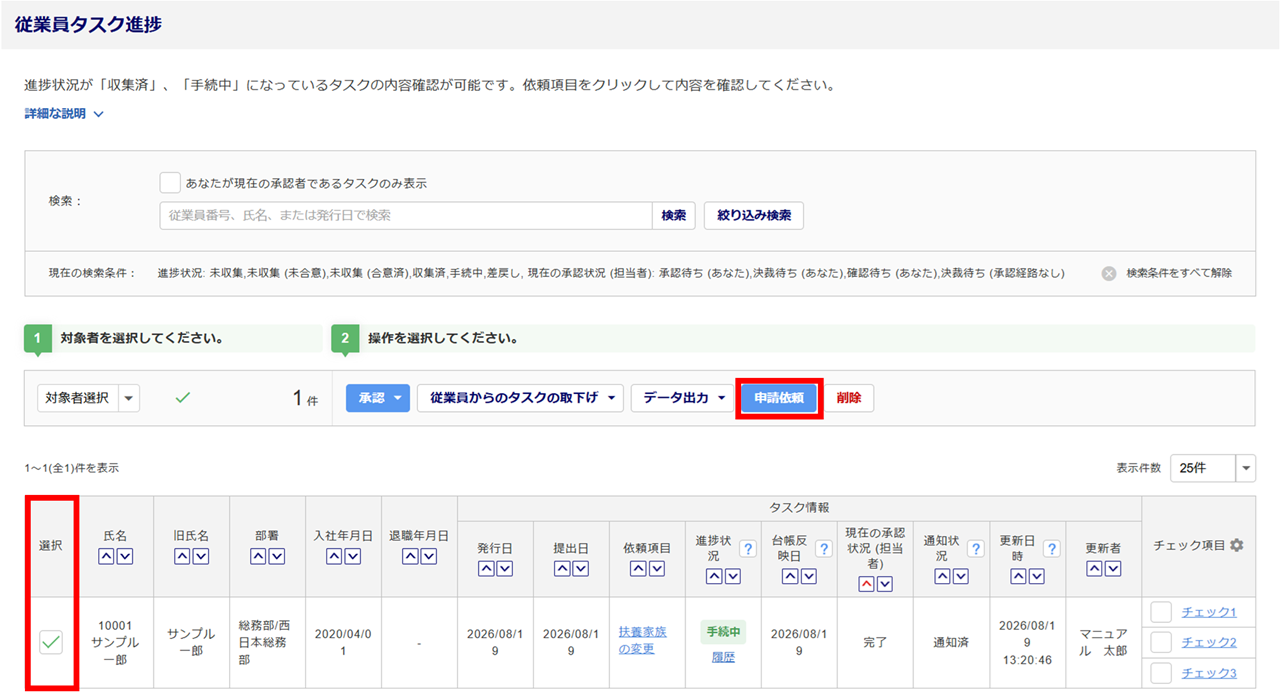This screenshot has height=697, width=1280.
Task: Sort 氏名 column ascending with up arrow
Action: click(x=106, y=557)
